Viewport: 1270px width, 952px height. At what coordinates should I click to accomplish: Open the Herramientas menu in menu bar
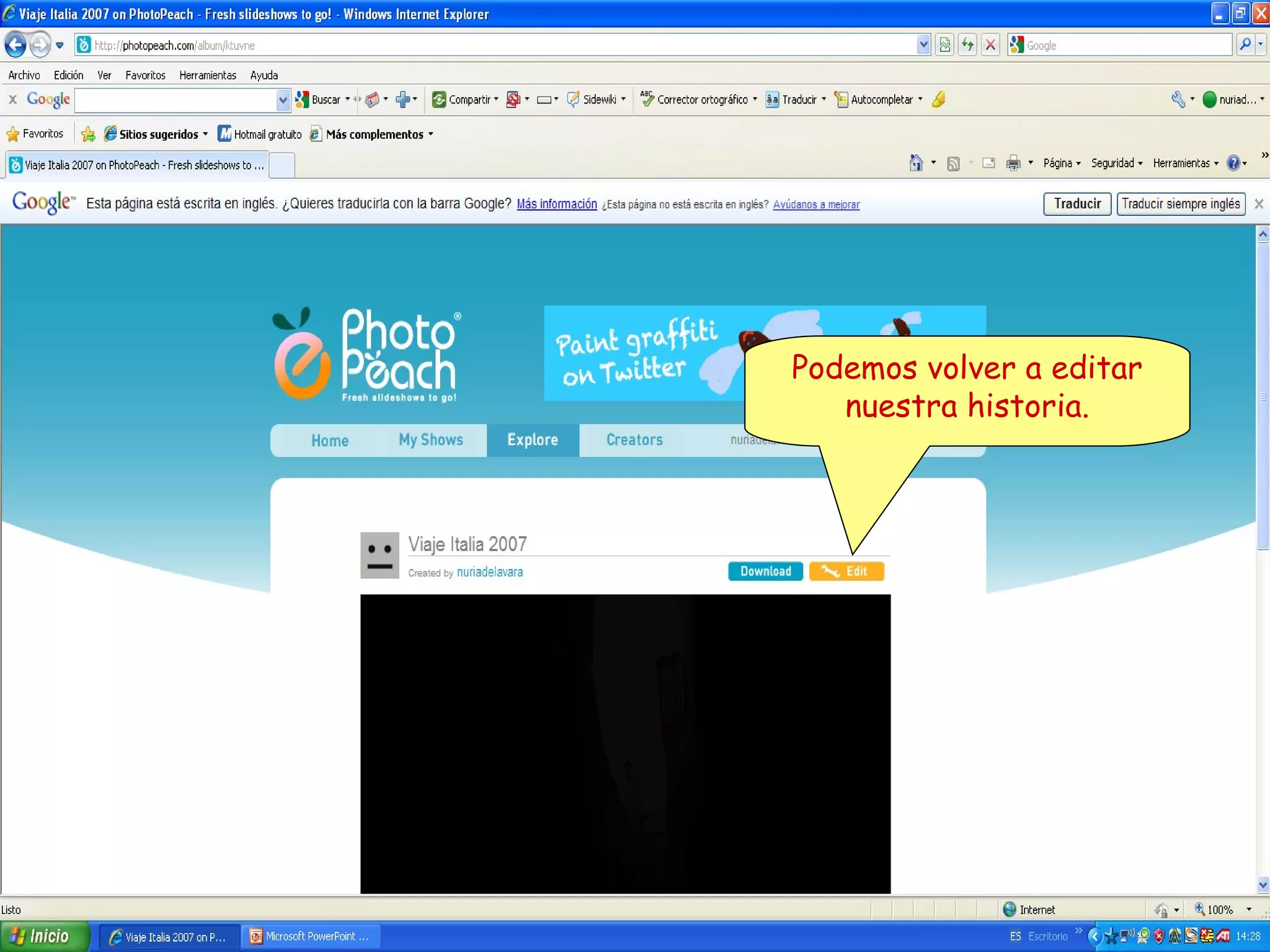point(207,75)
